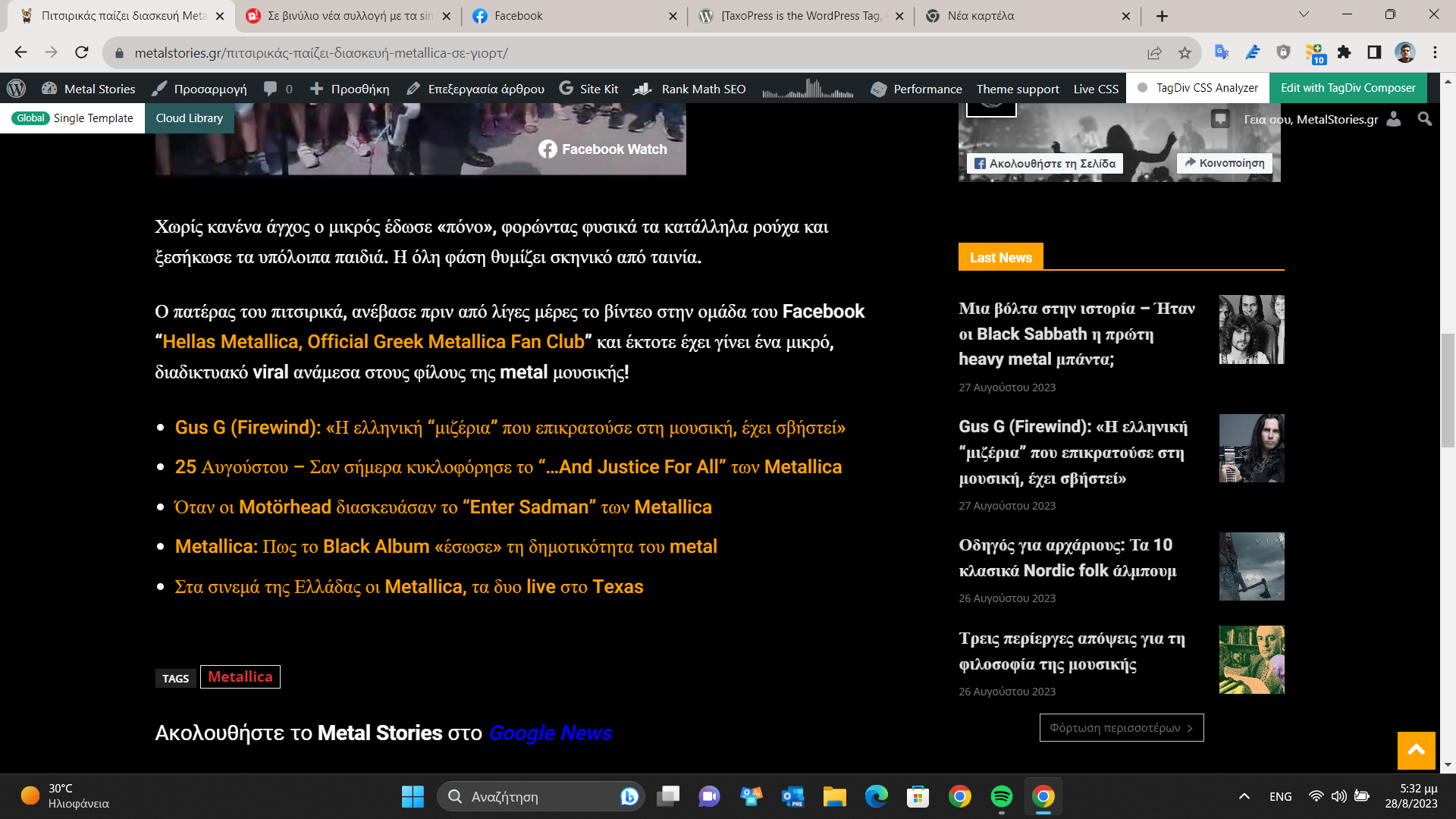
Task: Expand Φόρτωση περισσοτέρων to load more news
Action: click(1122, 728)
